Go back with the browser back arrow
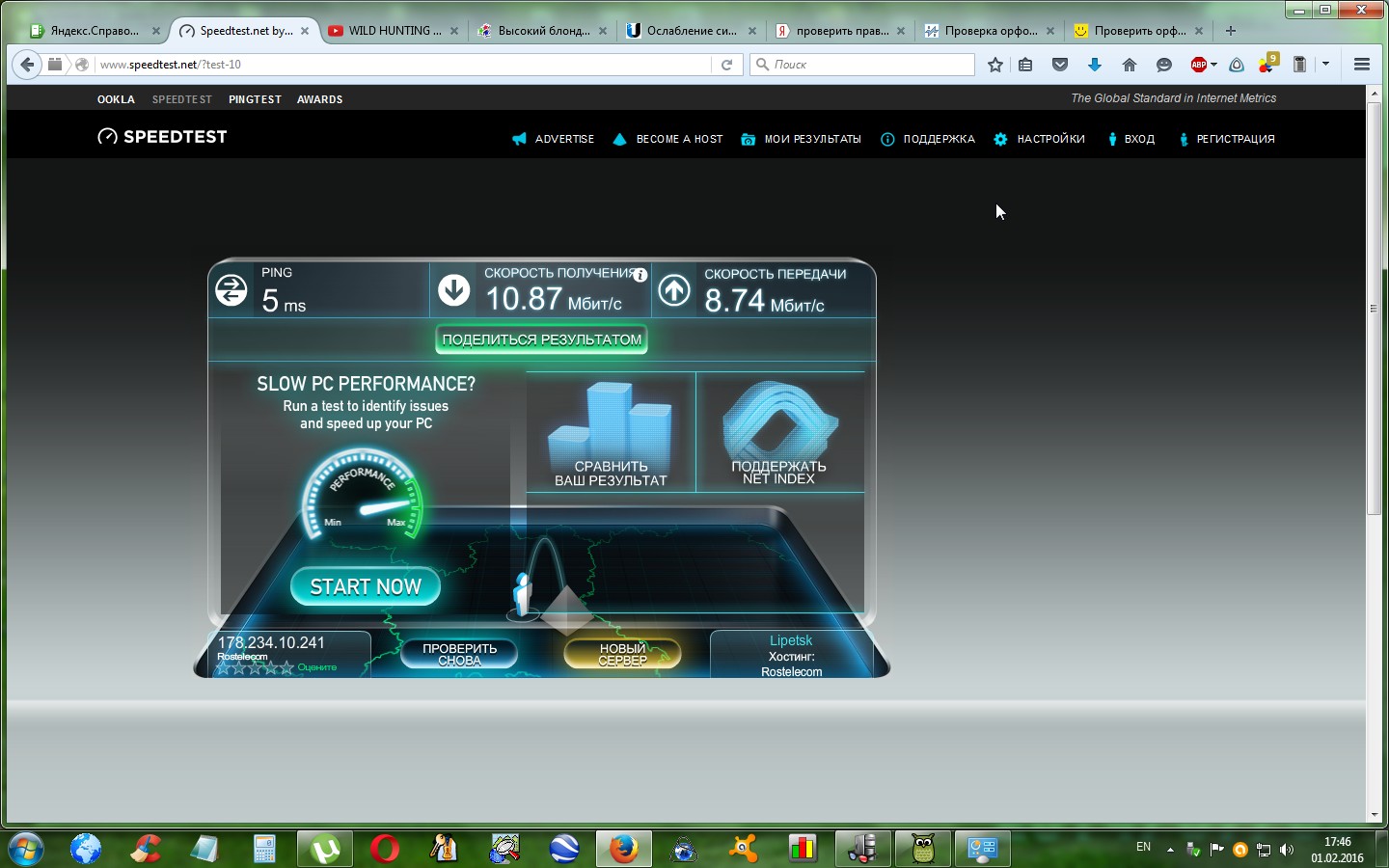 coord(27,65)
